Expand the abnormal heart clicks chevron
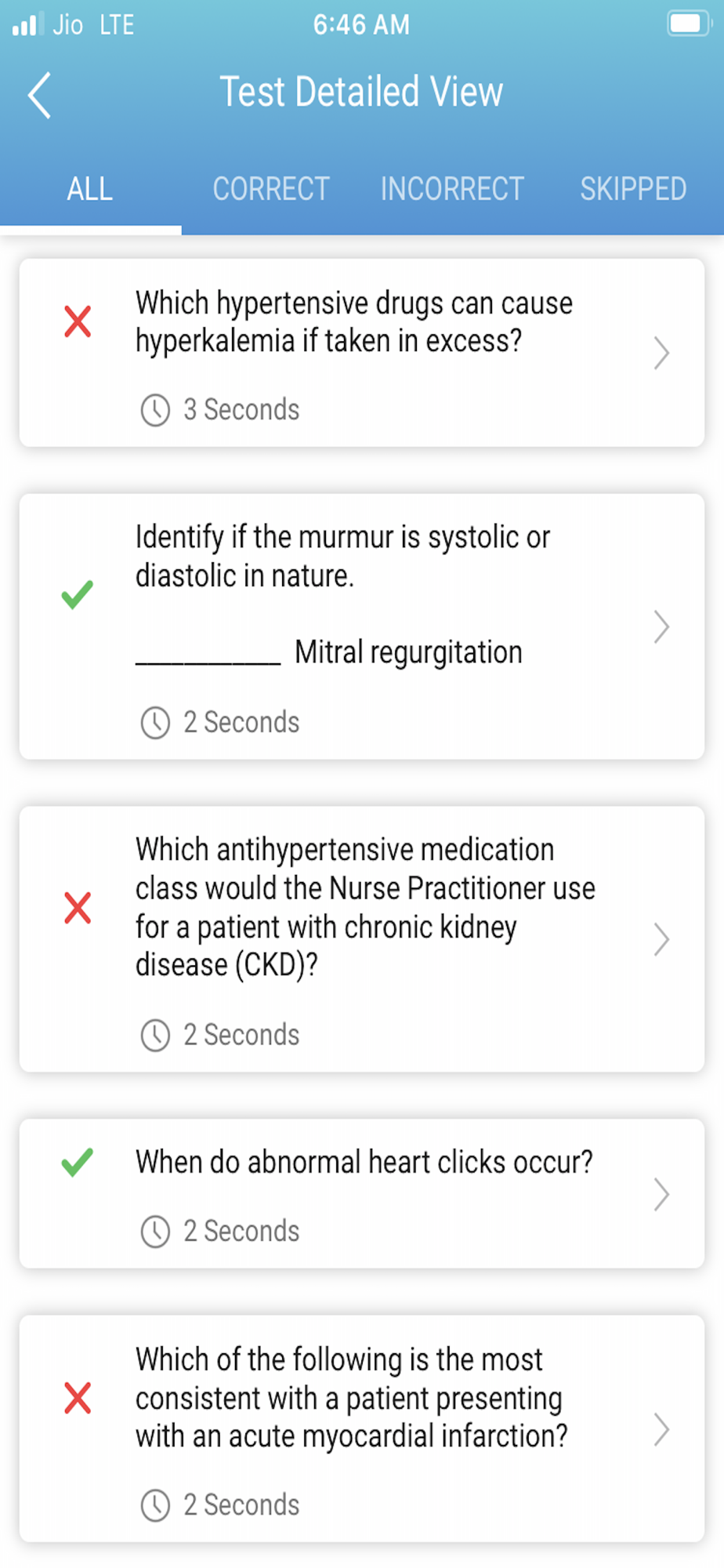Screen dimensions: 724x1568 pos(661,1194)
